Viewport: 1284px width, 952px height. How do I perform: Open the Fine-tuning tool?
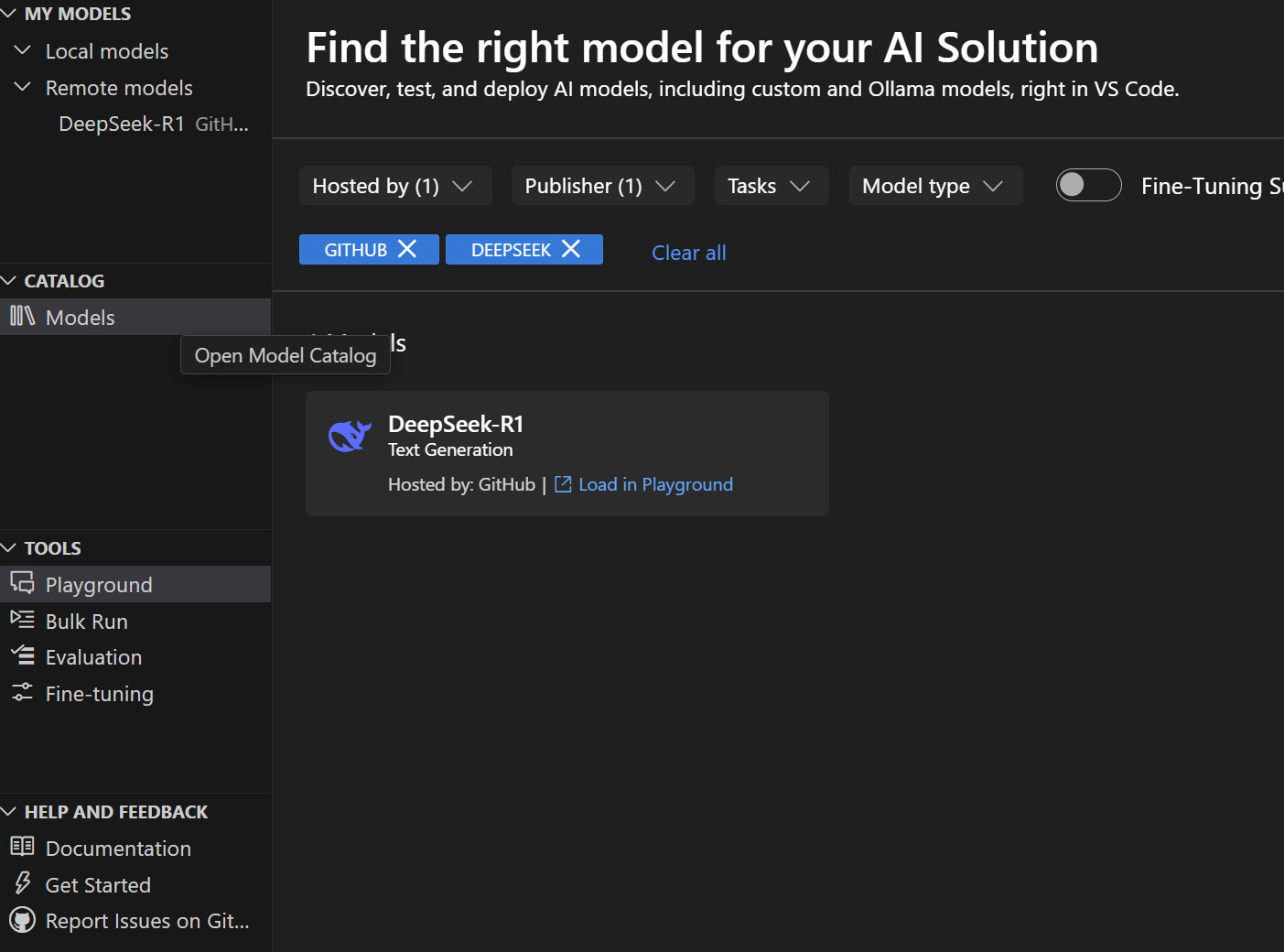pos(135,694)
